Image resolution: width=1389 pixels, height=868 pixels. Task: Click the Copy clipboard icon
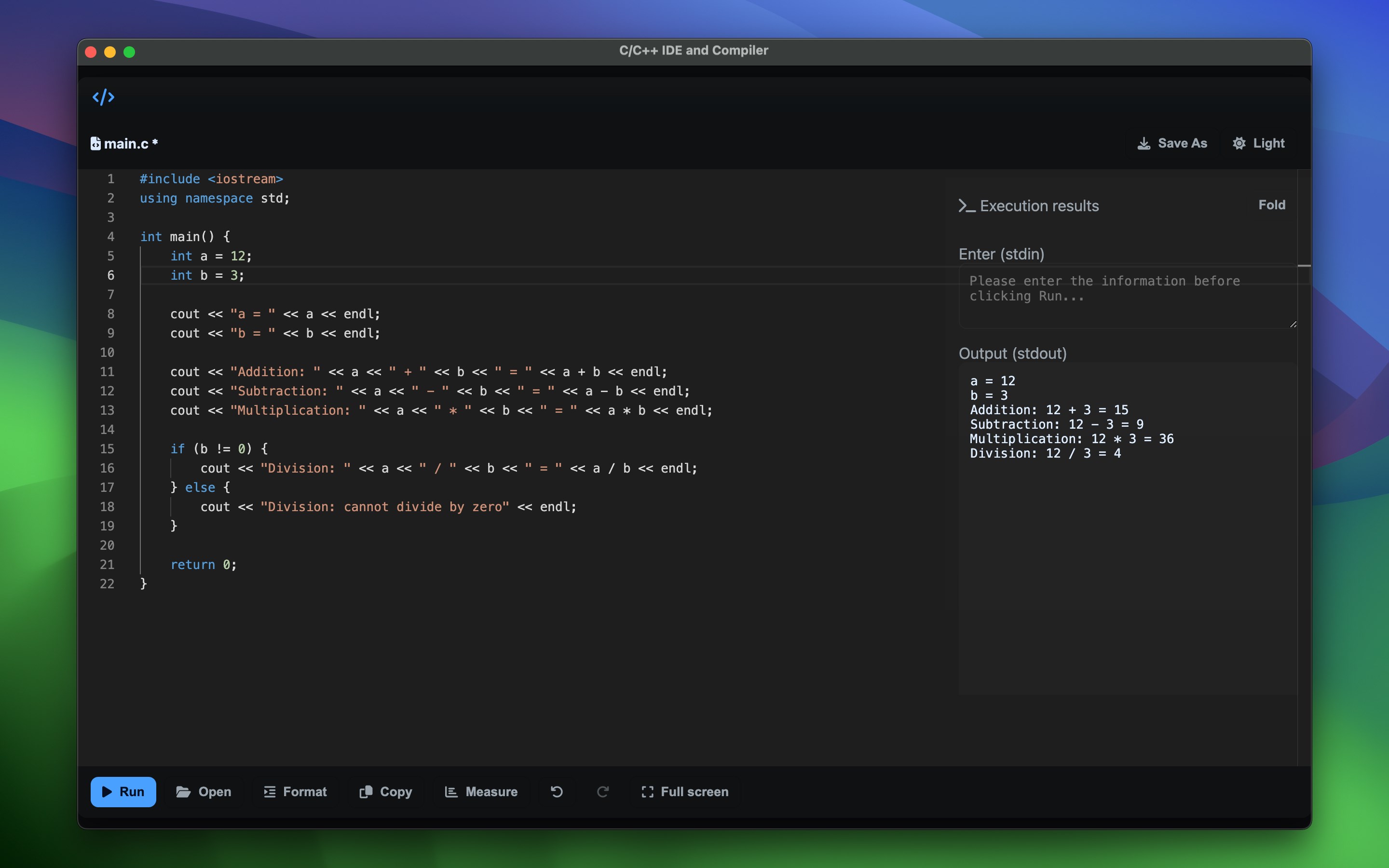[x=366, y=792]
